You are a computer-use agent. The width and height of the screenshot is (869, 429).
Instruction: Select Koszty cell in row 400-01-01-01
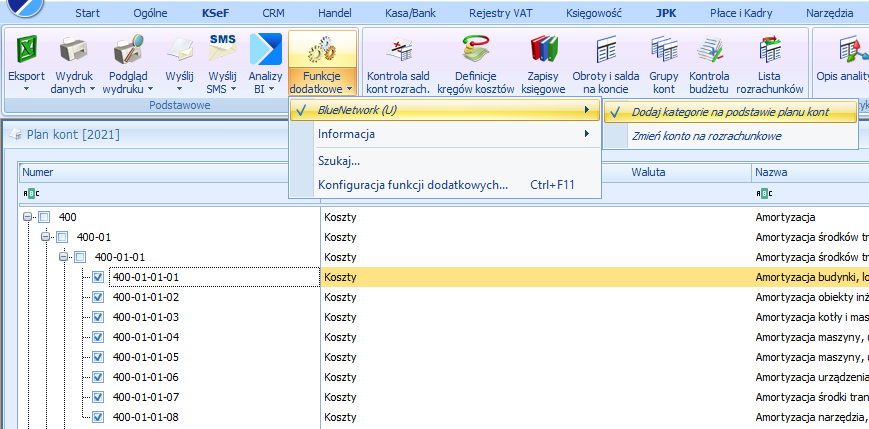[340, 277]
